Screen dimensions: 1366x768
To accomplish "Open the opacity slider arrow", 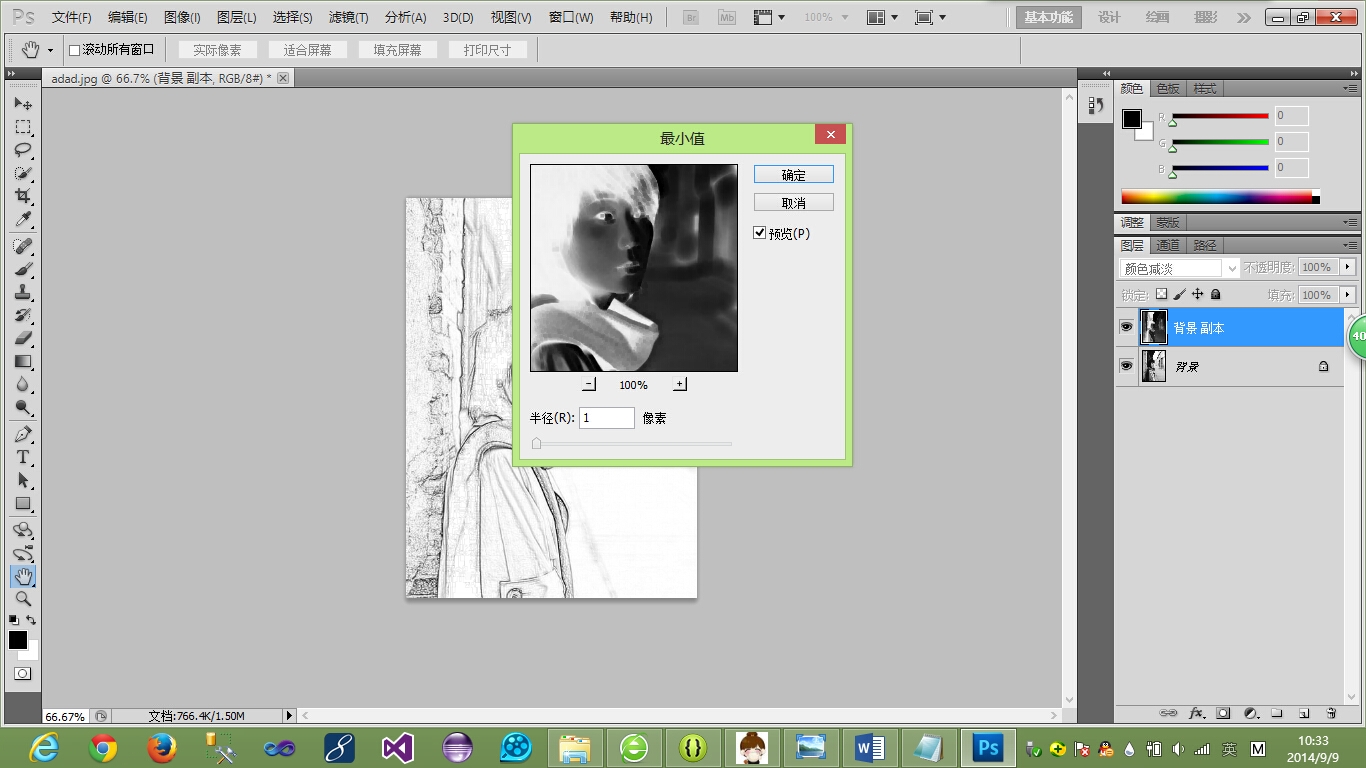I will point(1348,267).
